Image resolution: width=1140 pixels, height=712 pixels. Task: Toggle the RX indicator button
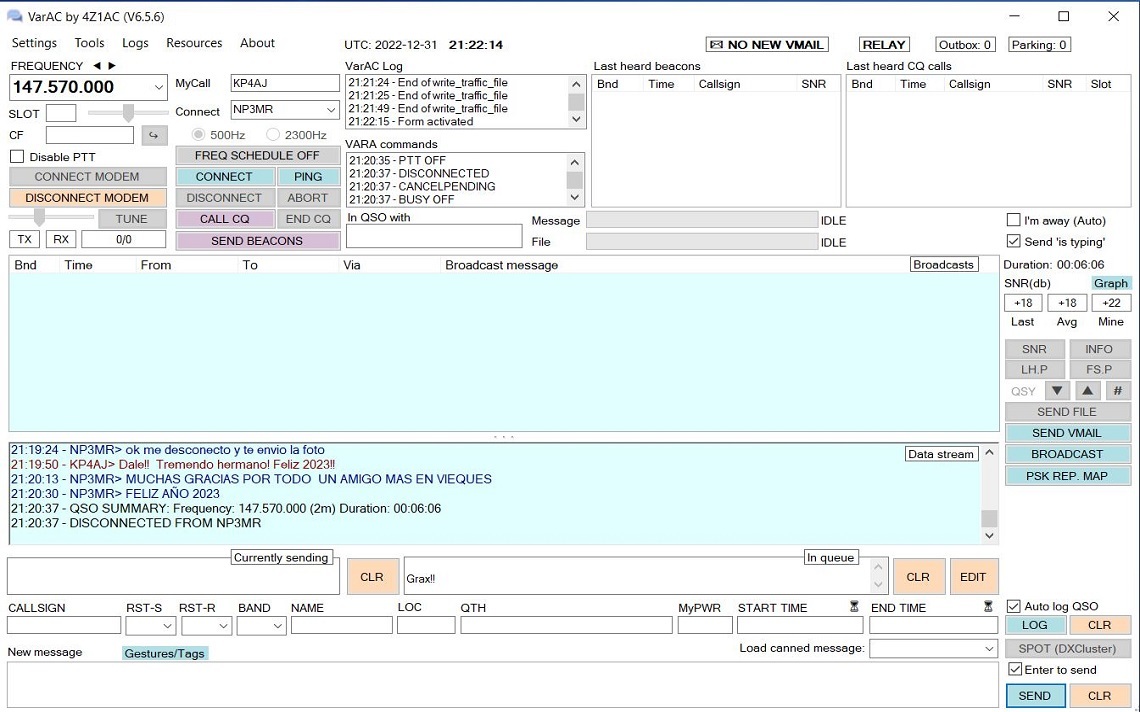click(x=61, y=239)
